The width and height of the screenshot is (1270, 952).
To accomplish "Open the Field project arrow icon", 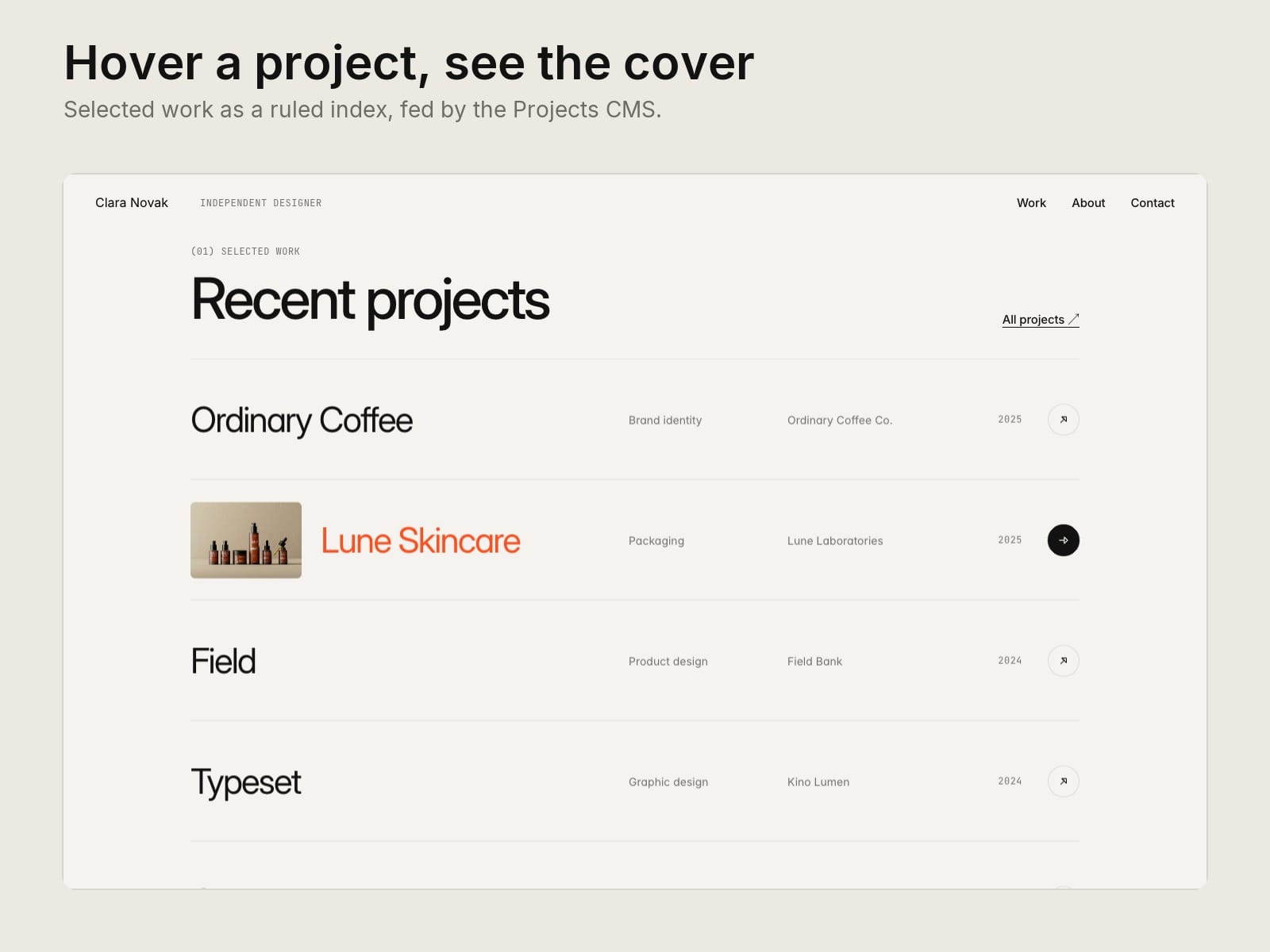I will pyautogui.click(x=1063, y=661).
